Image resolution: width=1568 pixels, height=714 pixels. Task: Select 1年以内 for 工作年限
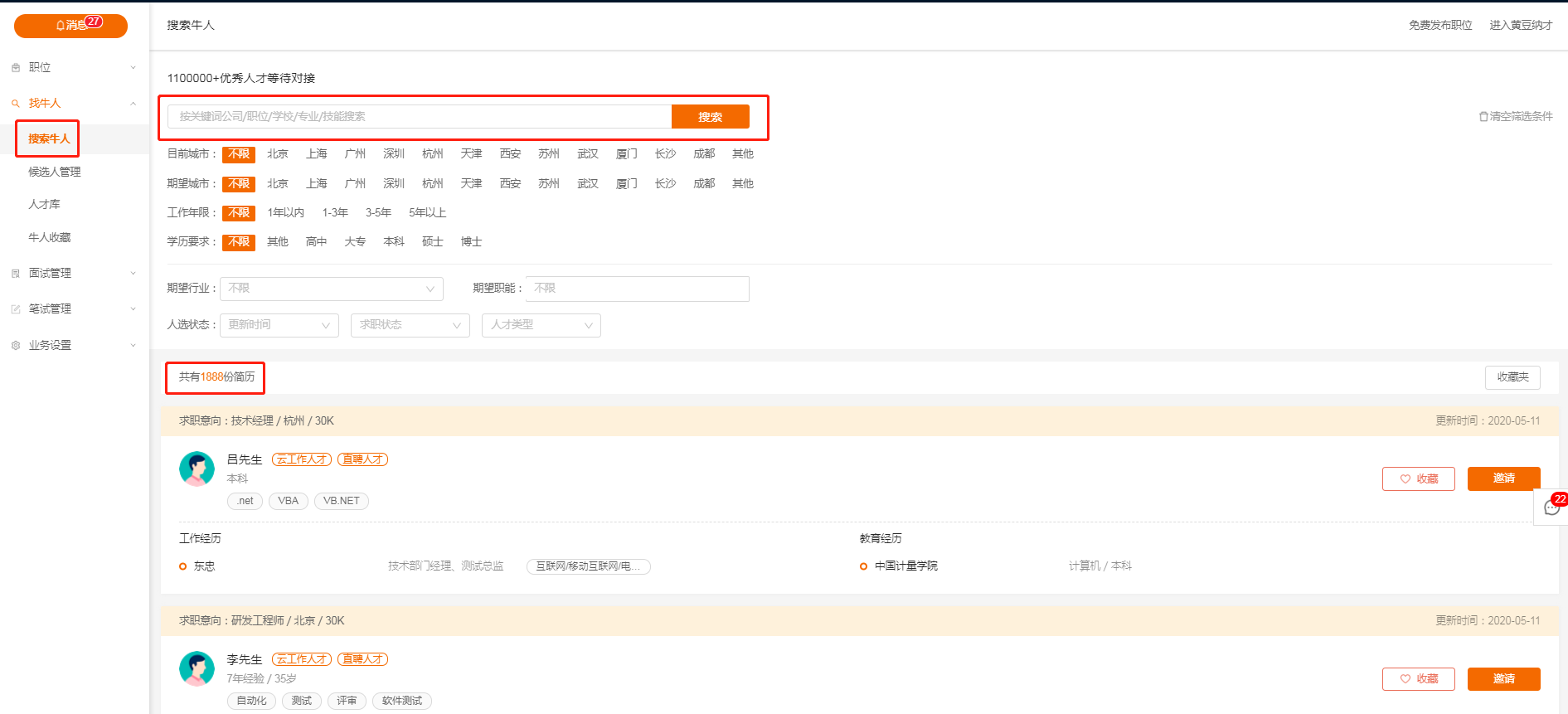click(286, 213)
